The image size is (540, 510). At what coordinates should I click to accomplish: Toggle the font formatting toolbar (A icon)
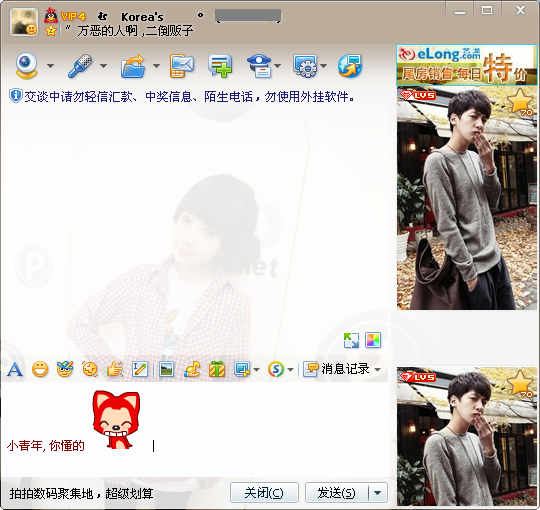pyautogui.click(x=15, y=369)
